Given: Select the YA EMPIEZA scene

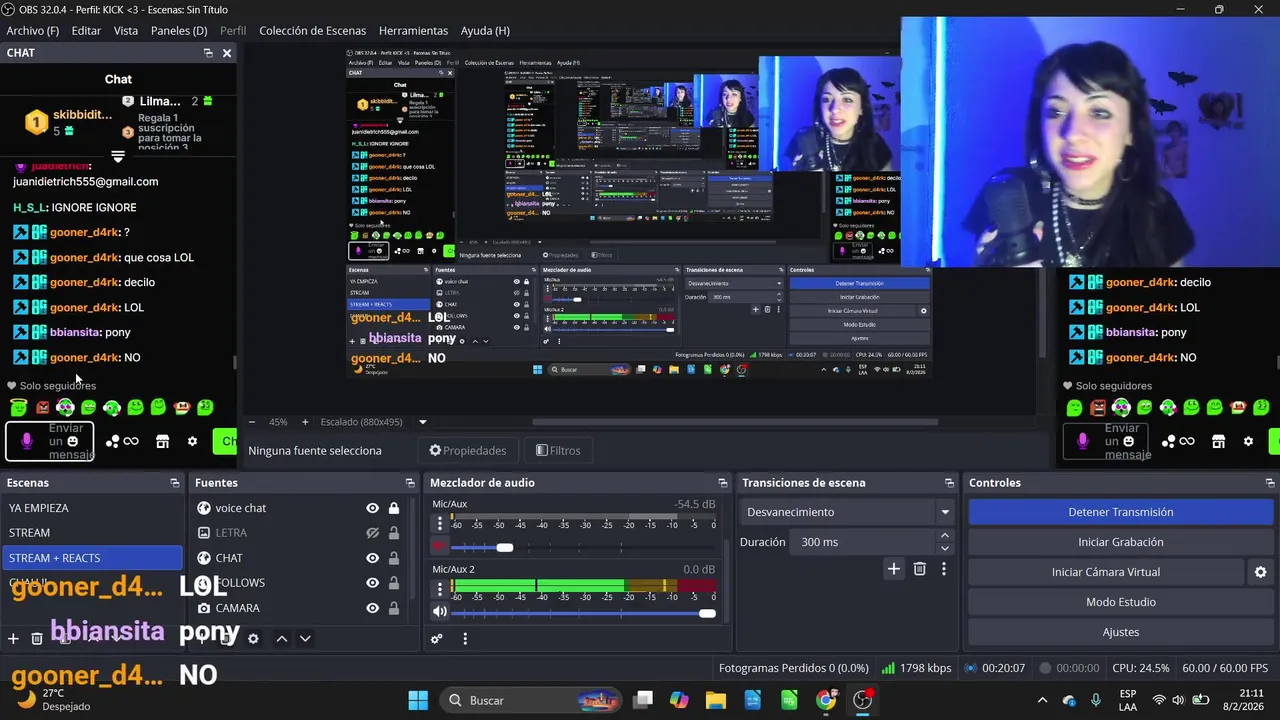Looking at the screenshot, I should 92,508.
